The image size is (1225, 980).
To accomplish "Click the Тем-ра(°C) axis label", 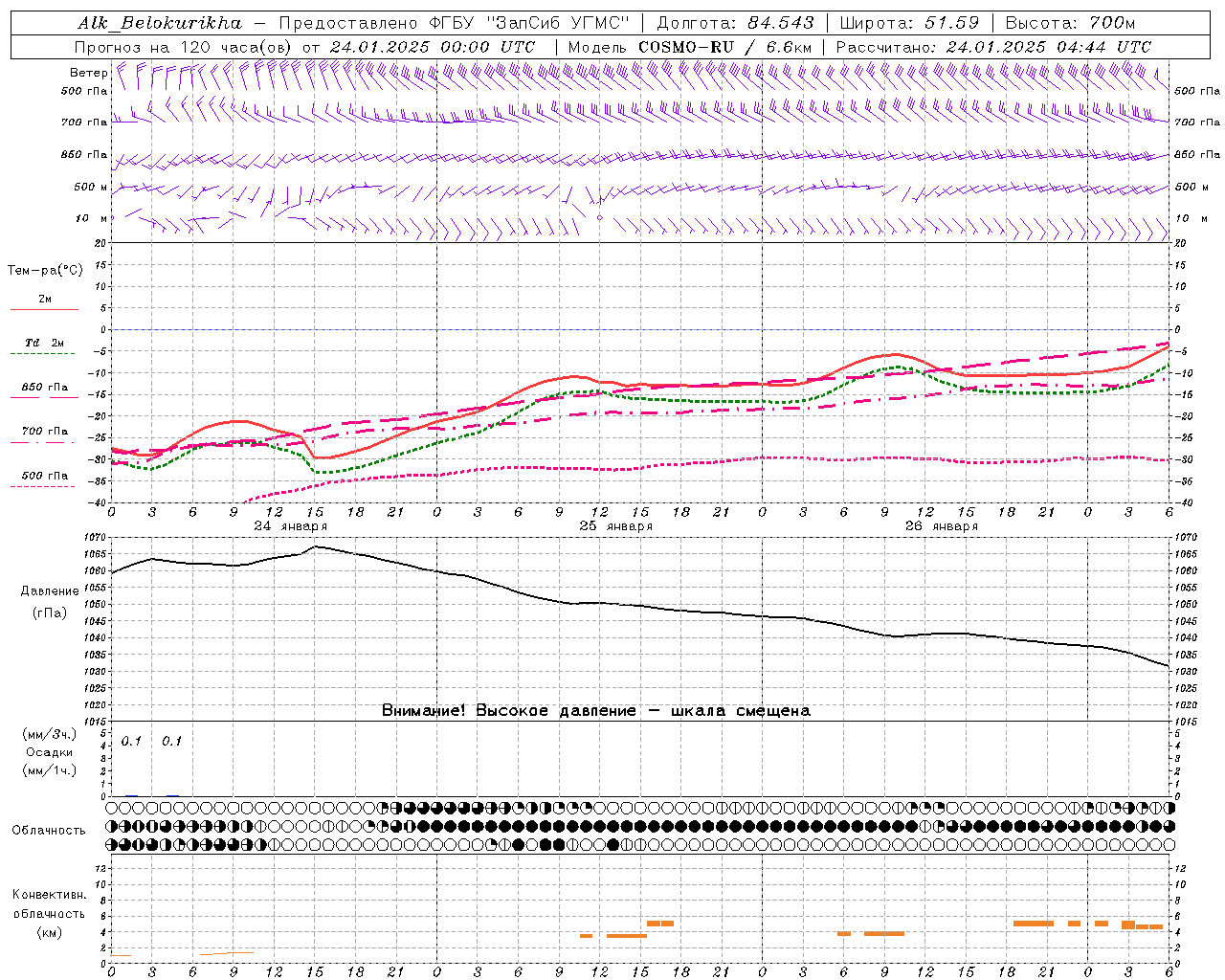I will [x=45, y=271].
